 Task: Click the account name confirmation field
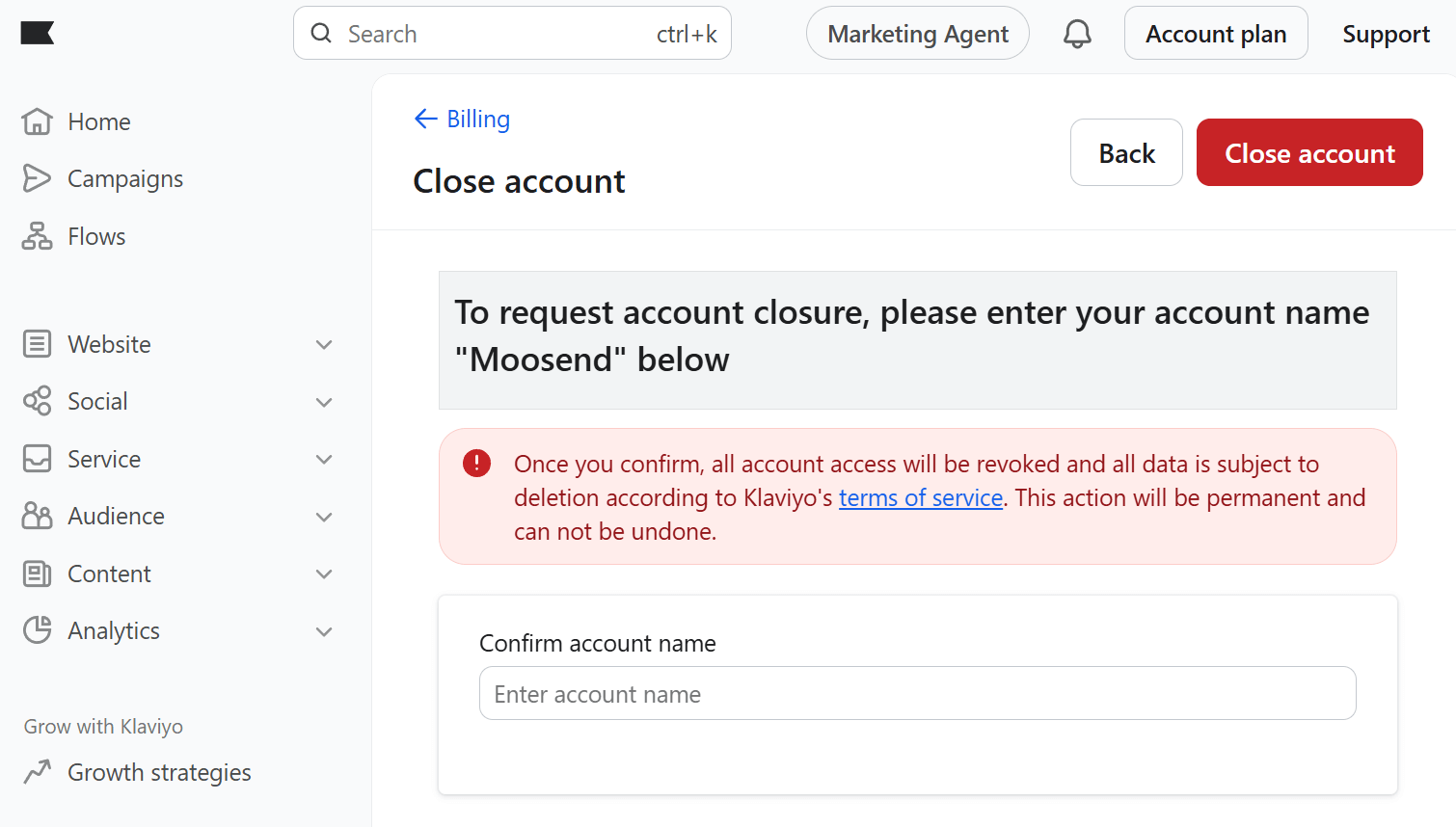(917, 693)
